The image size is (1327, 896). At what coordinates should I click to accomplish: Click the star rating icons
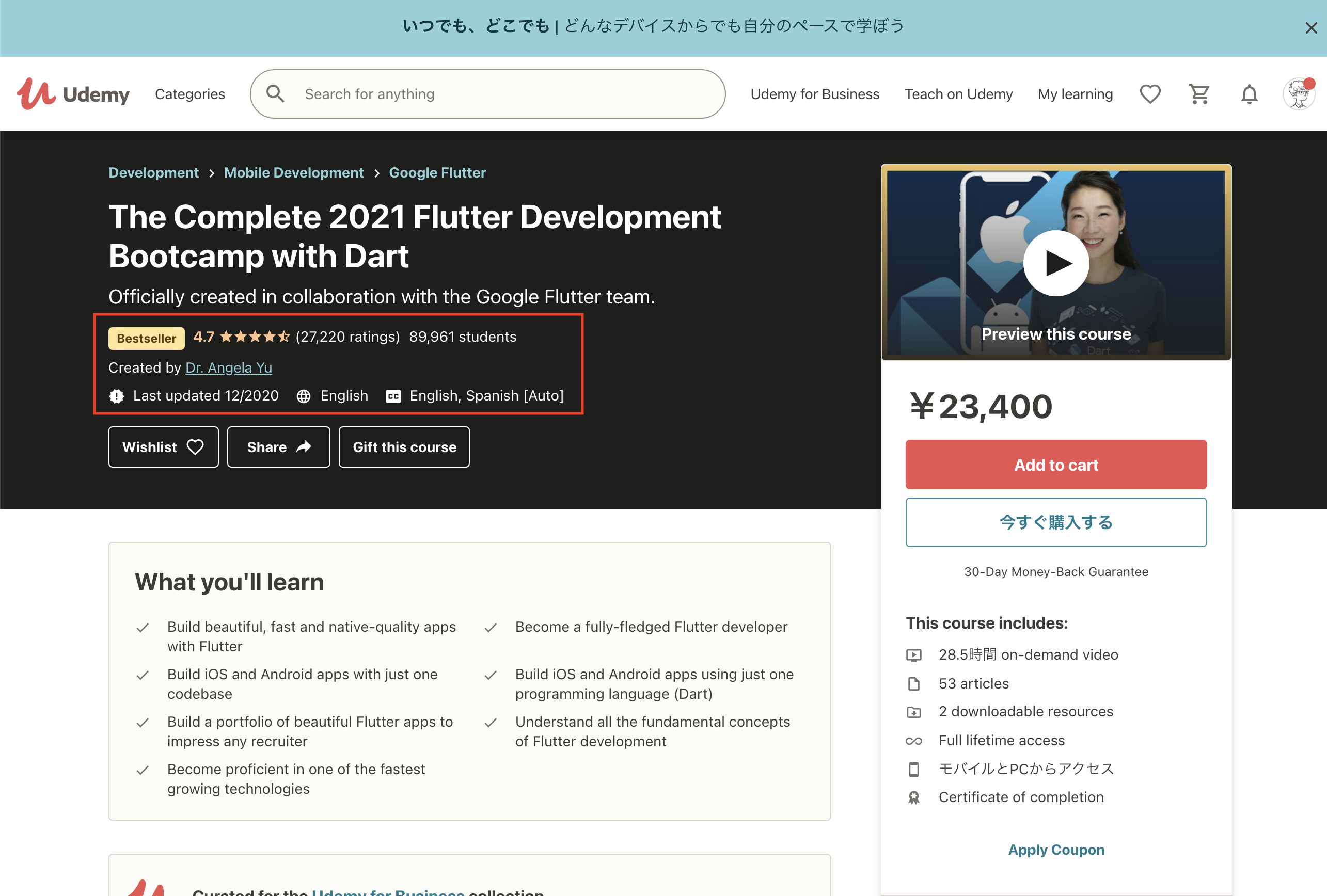tap(255, 337)
